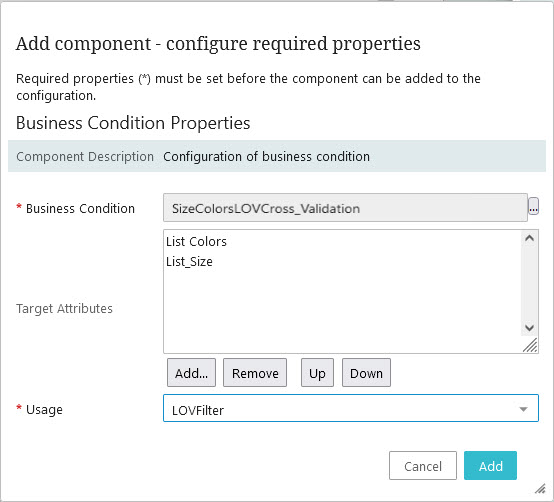Screen dimensions: 554x502
Task: Click the dialog corner resize handle
Action: pos(540,488)
